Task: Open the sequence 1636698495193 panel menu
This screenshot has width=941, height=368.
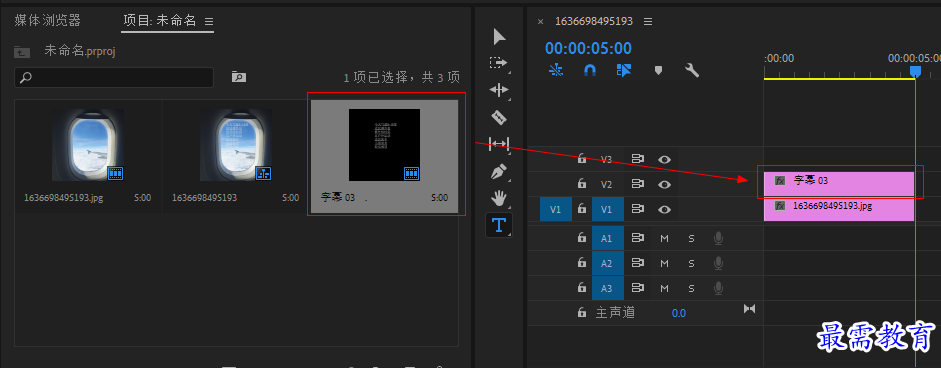Action: [648, 21]
